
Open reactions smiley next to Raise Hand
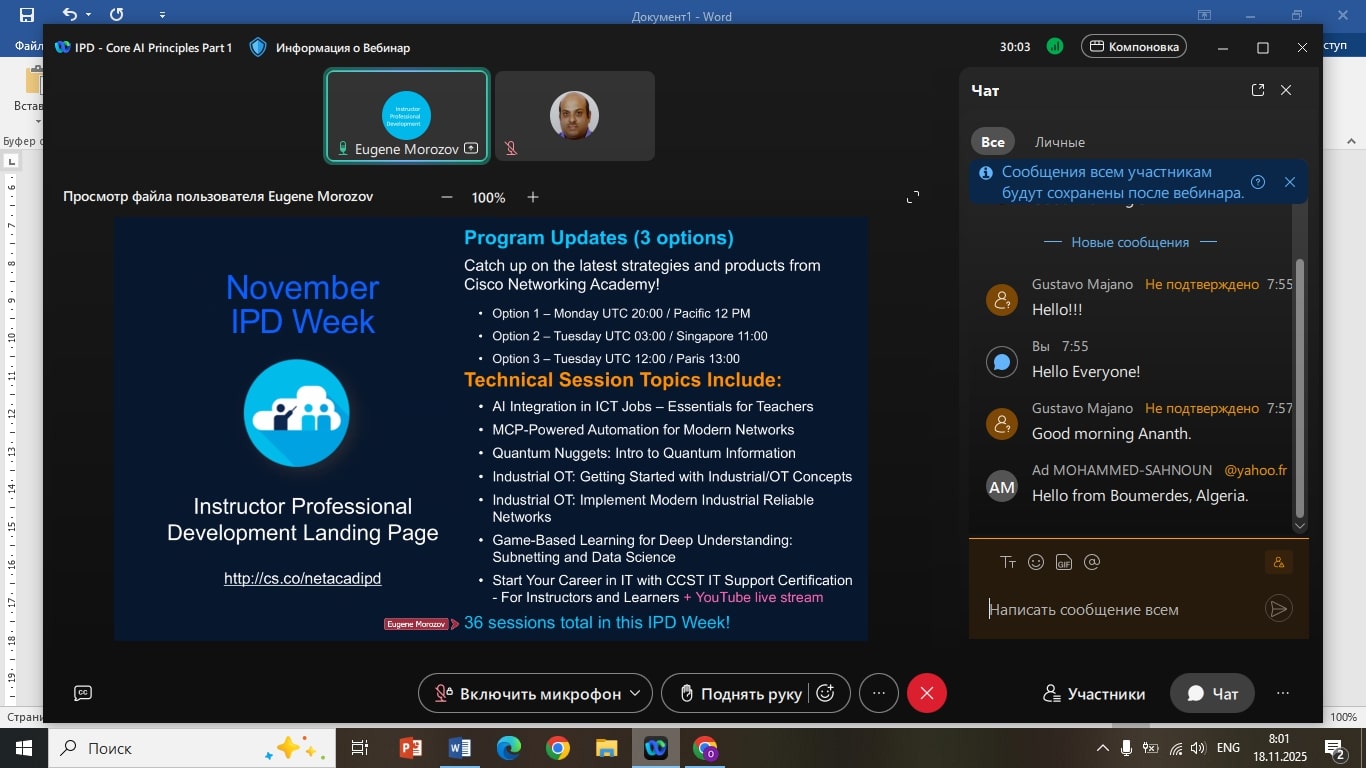826,693
